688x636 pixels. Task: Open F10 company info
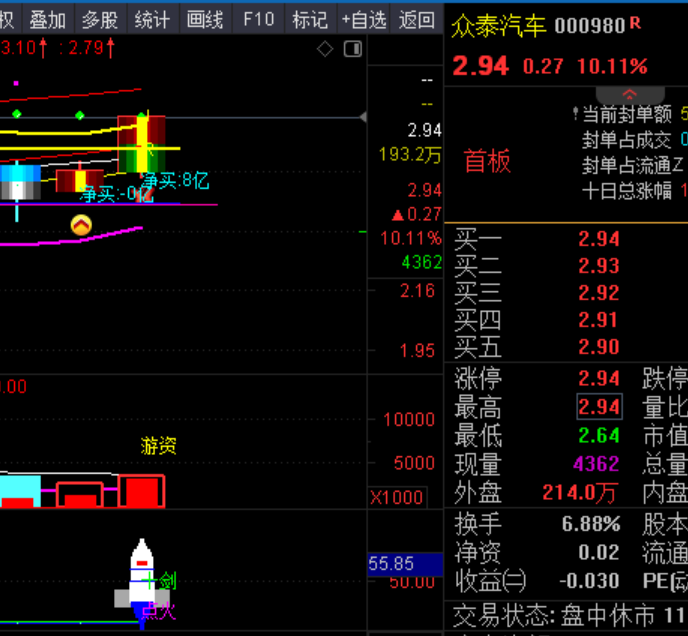(258, 20)
